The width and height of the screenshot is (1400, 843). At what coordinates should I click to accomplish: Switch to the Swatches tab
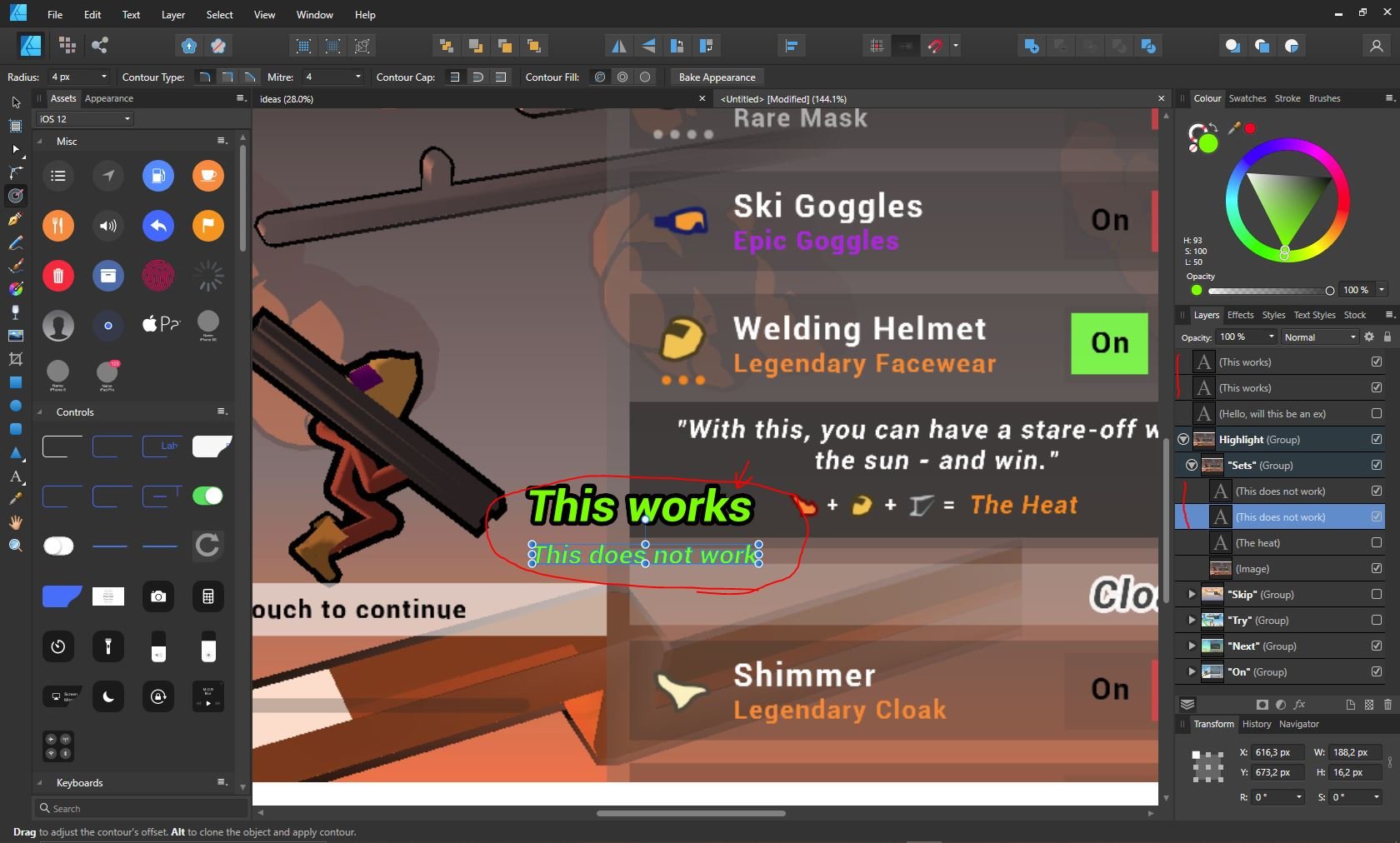tap(1247, 98)
